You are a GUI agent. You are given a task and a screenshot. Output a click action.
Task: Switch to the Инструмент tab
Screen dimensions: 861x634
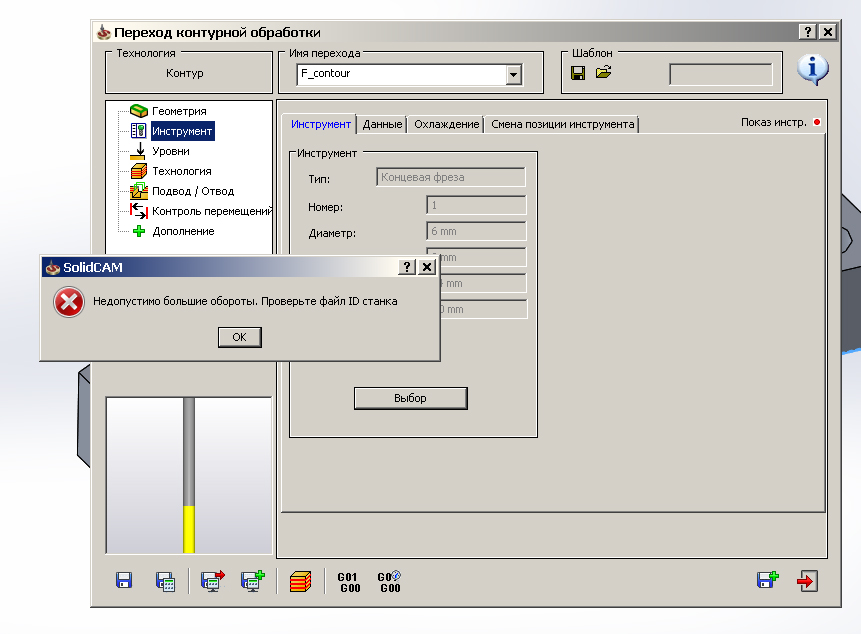(321, 124)
